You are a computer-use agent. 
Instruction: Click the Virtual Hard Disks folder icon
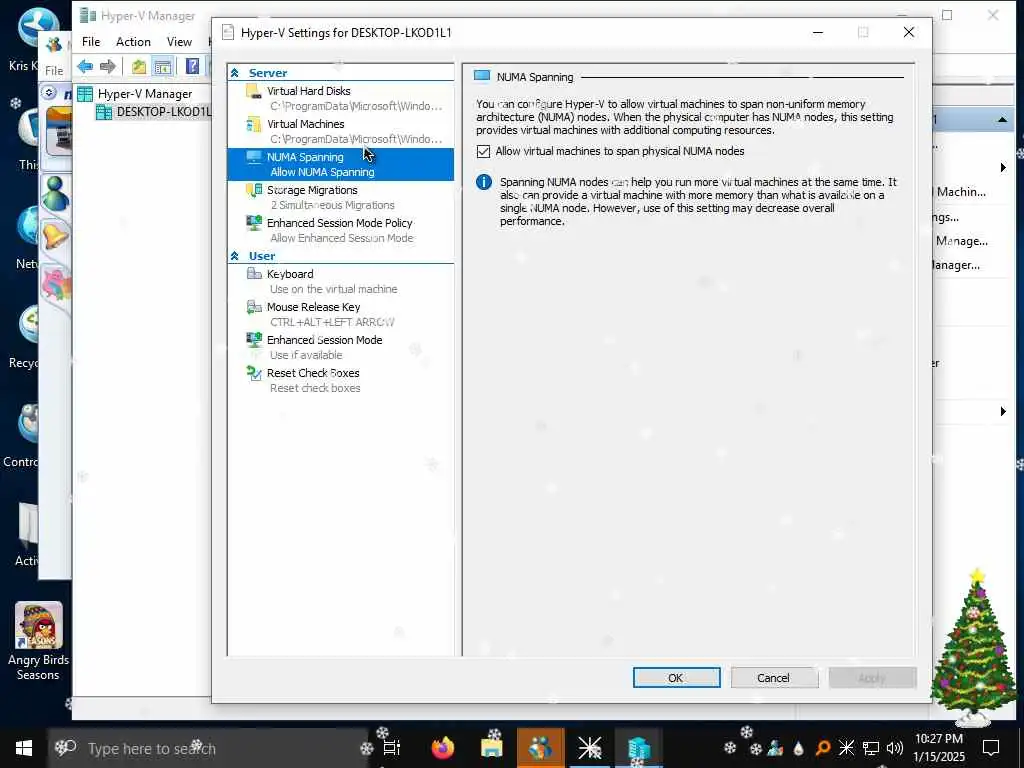(x=253, y=91)
